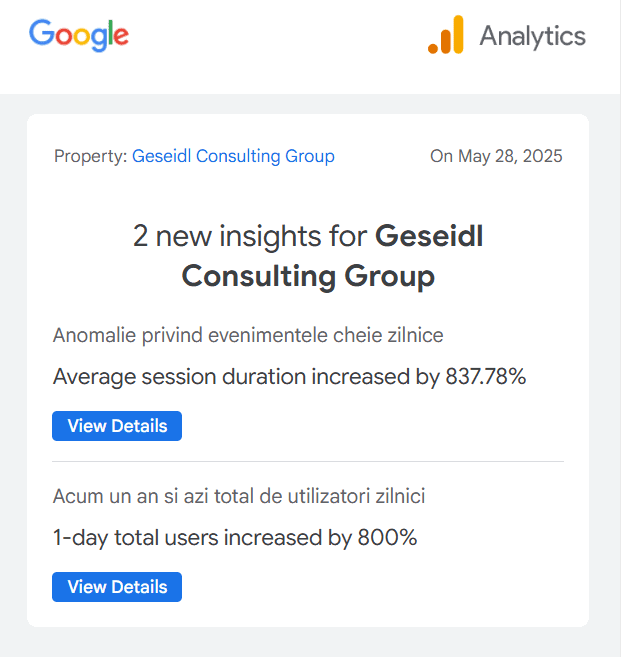Click the orange Analytics bar chart icon
This screenshot has width=623, height=657.
click(446, 35)
